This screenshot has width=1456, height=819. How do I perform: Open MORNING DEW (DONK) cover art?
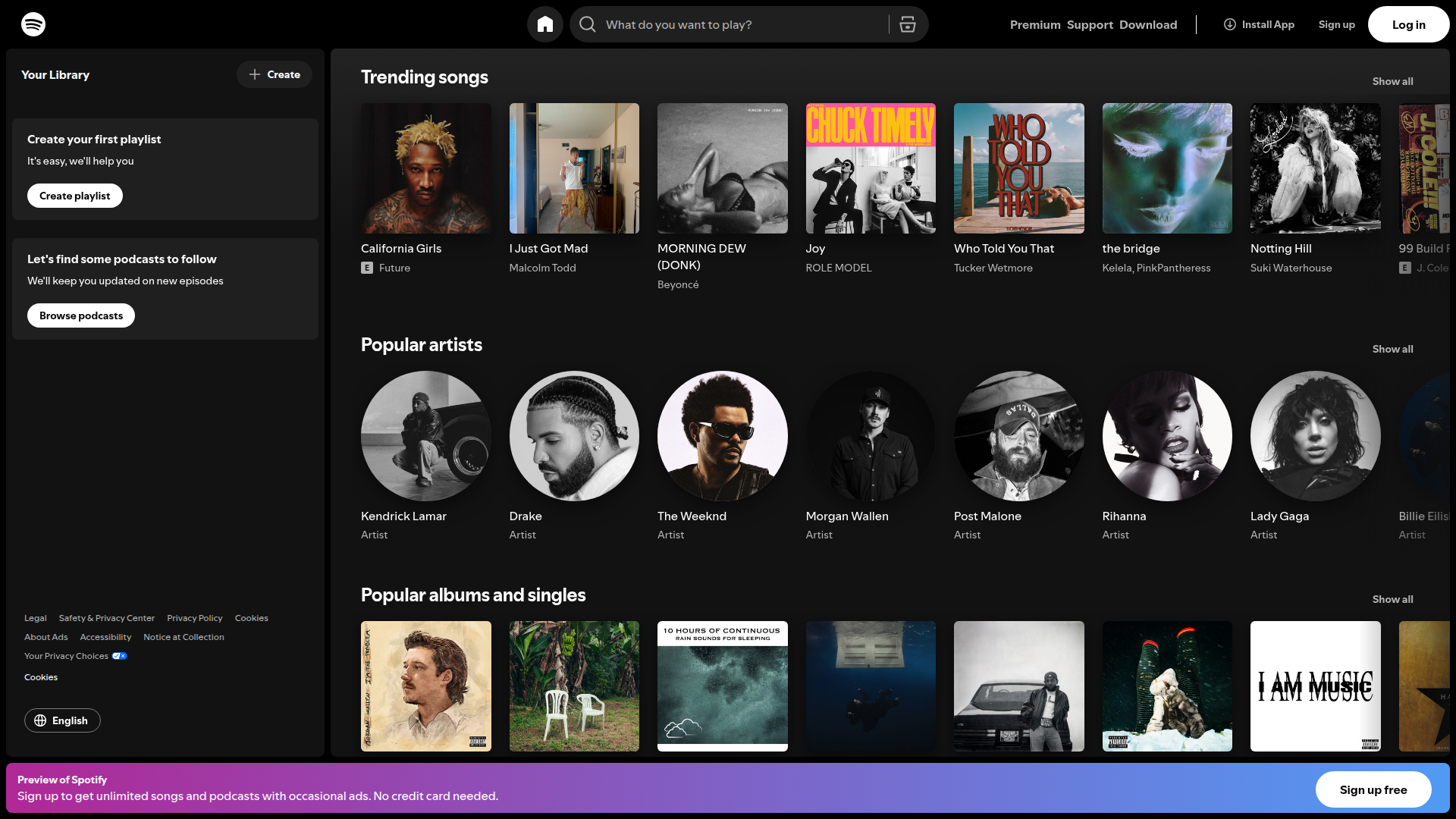[723, 168]
